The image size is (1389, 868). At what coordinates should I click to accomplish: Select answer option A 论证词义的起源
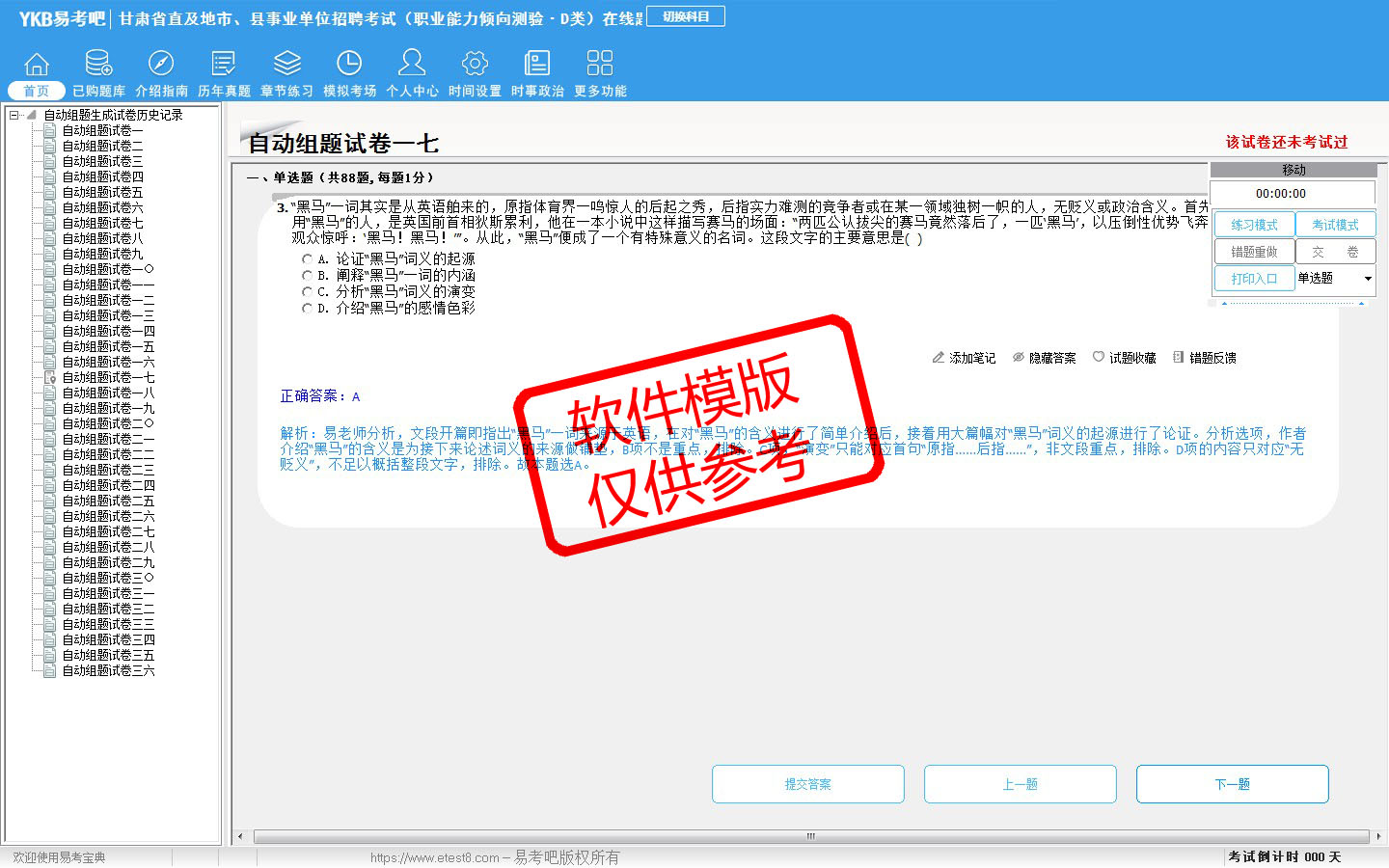pos(308,259)
